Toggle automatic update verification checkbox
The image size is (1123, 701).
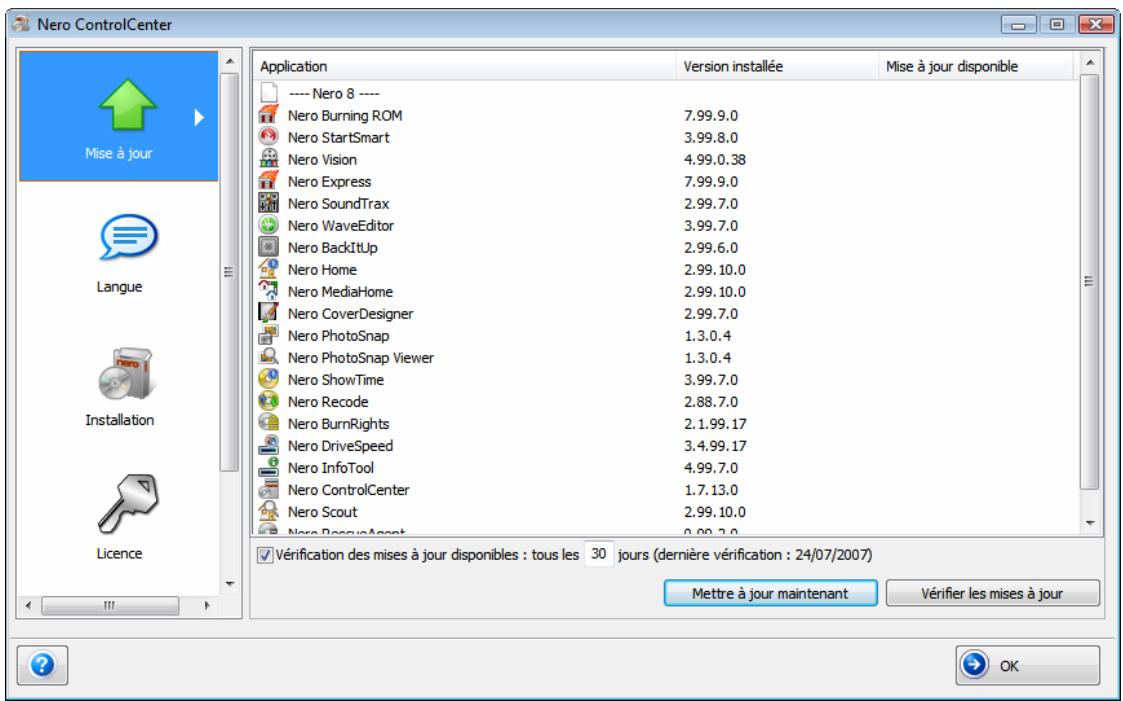click(x=265, y=555)
